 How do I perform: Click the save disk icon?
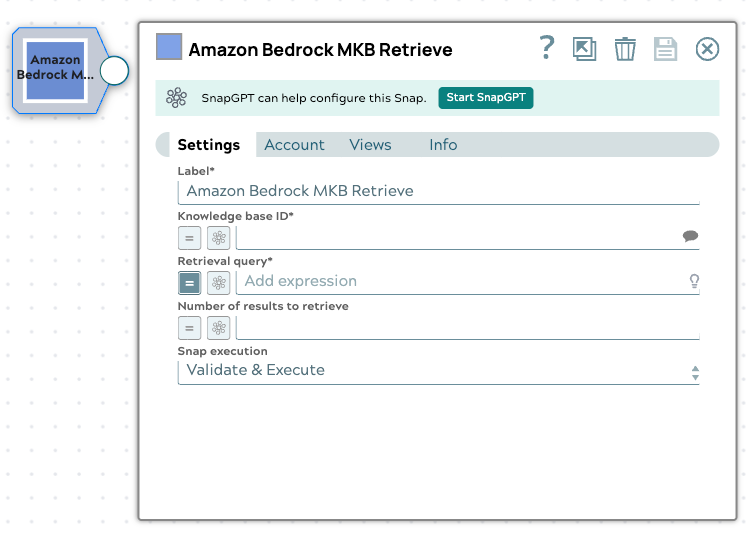pyautogui.click(x=665, y=49)
